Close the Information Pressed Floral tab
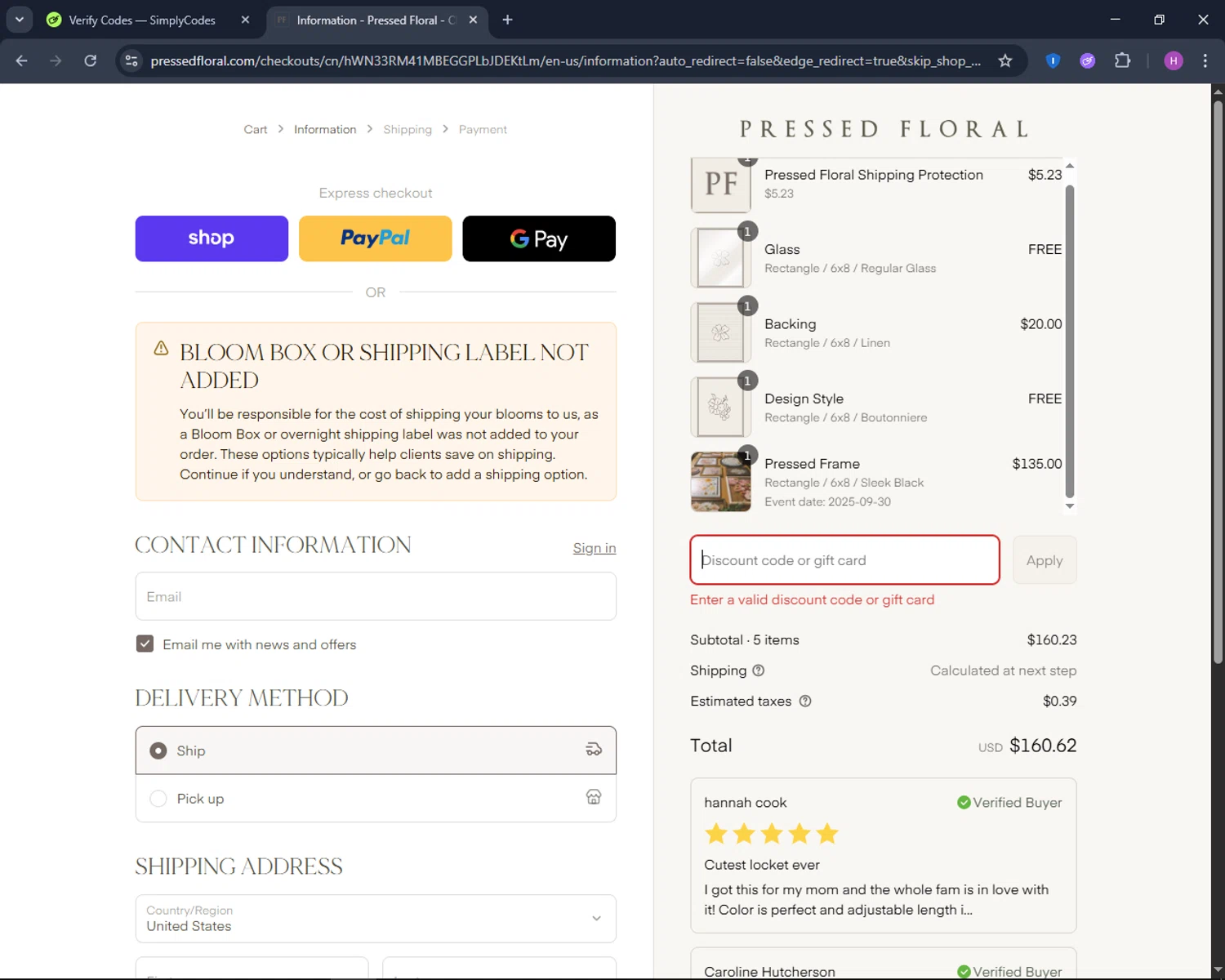Viewport: 1225px width, 980px height. pyautogui.click(x=473, y=20)
